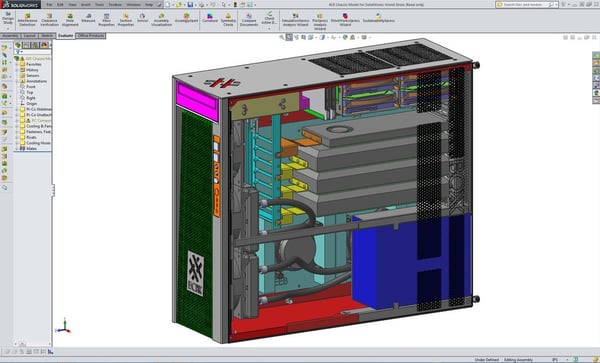Image resolution: width=600 pixels, height=363 pixels.
Task: Open the Design Study tool
Action: click(x=8, y=18)
